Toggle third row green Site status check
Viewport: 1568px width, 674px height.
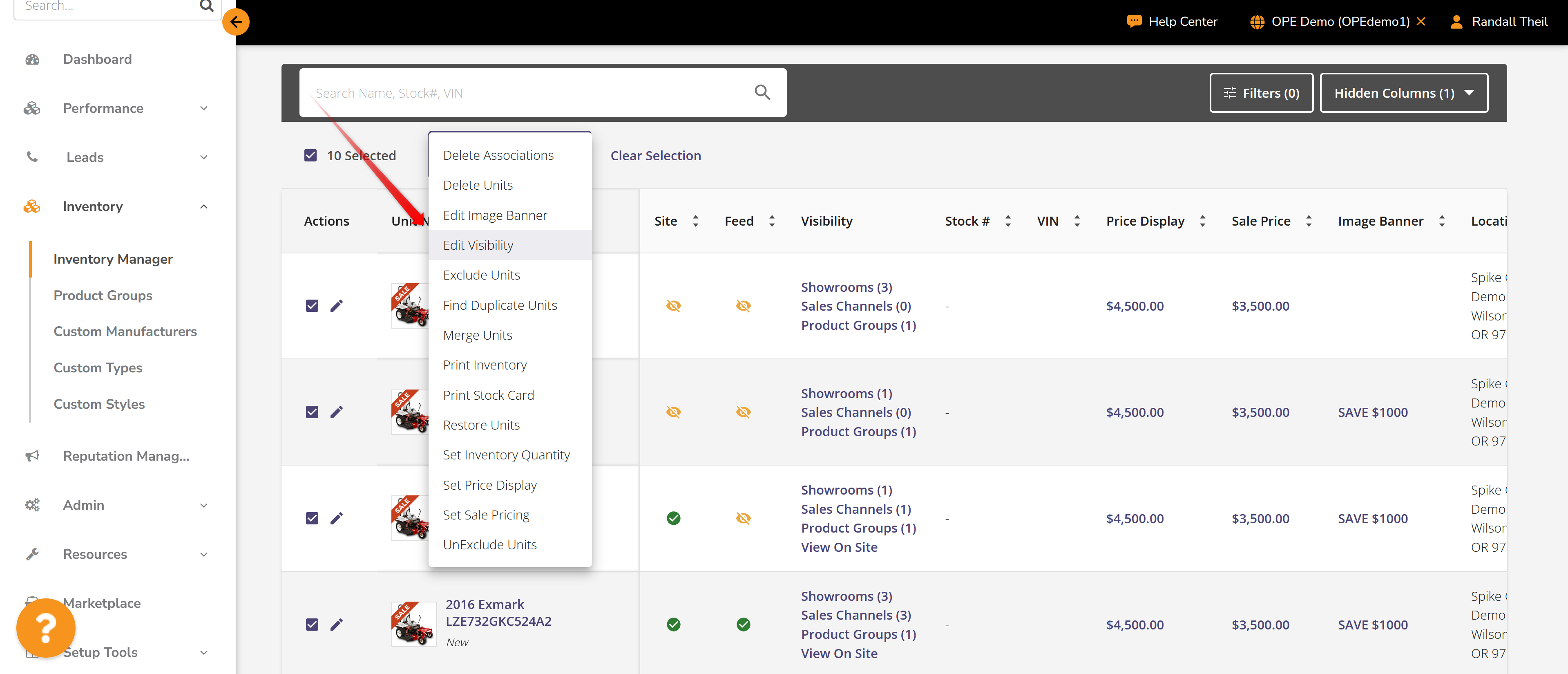pyautogui.click(x=673, y=518)
